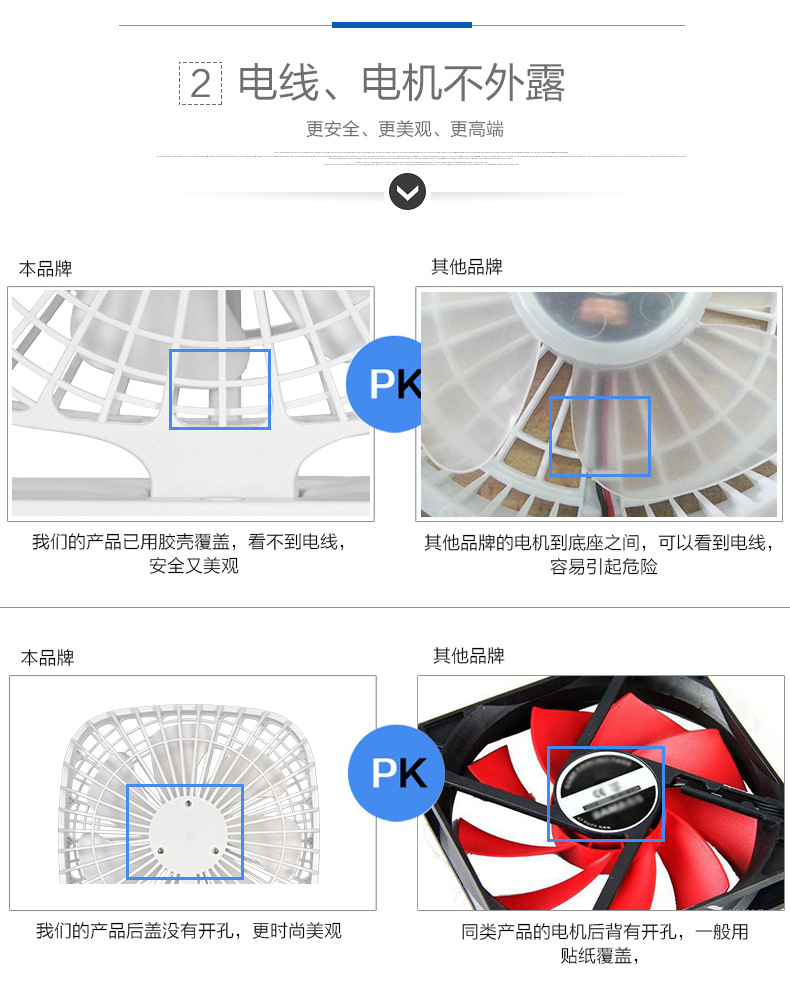Viewport: 790px width, 988px height.
Task: Click the upper 本品牌 label
Action: click(x=46, y=268)
